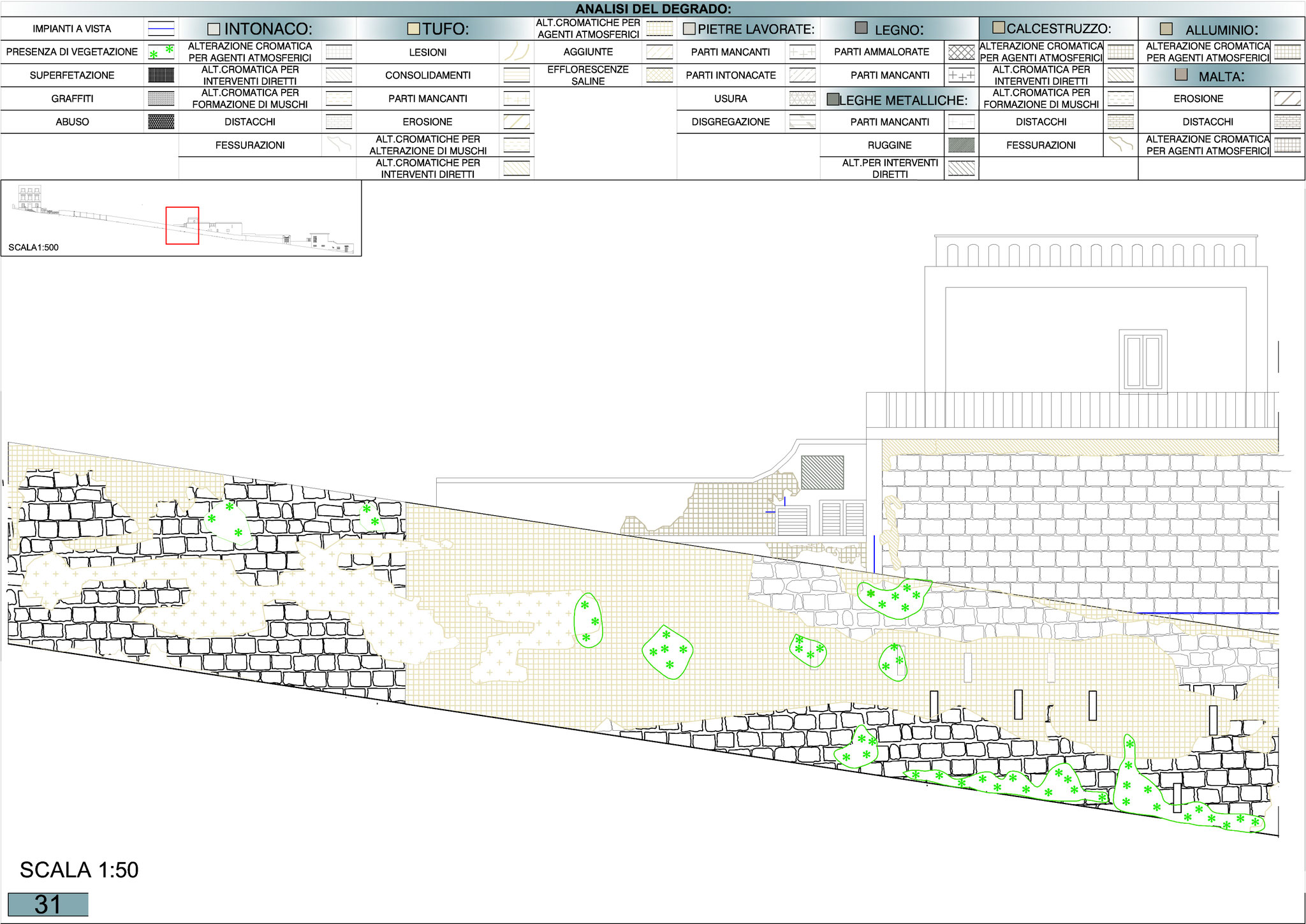The width and height of the screenshot is (1306, 924).
Task: Click the empty square beside INTONACO heading
Action: (214, 29)
